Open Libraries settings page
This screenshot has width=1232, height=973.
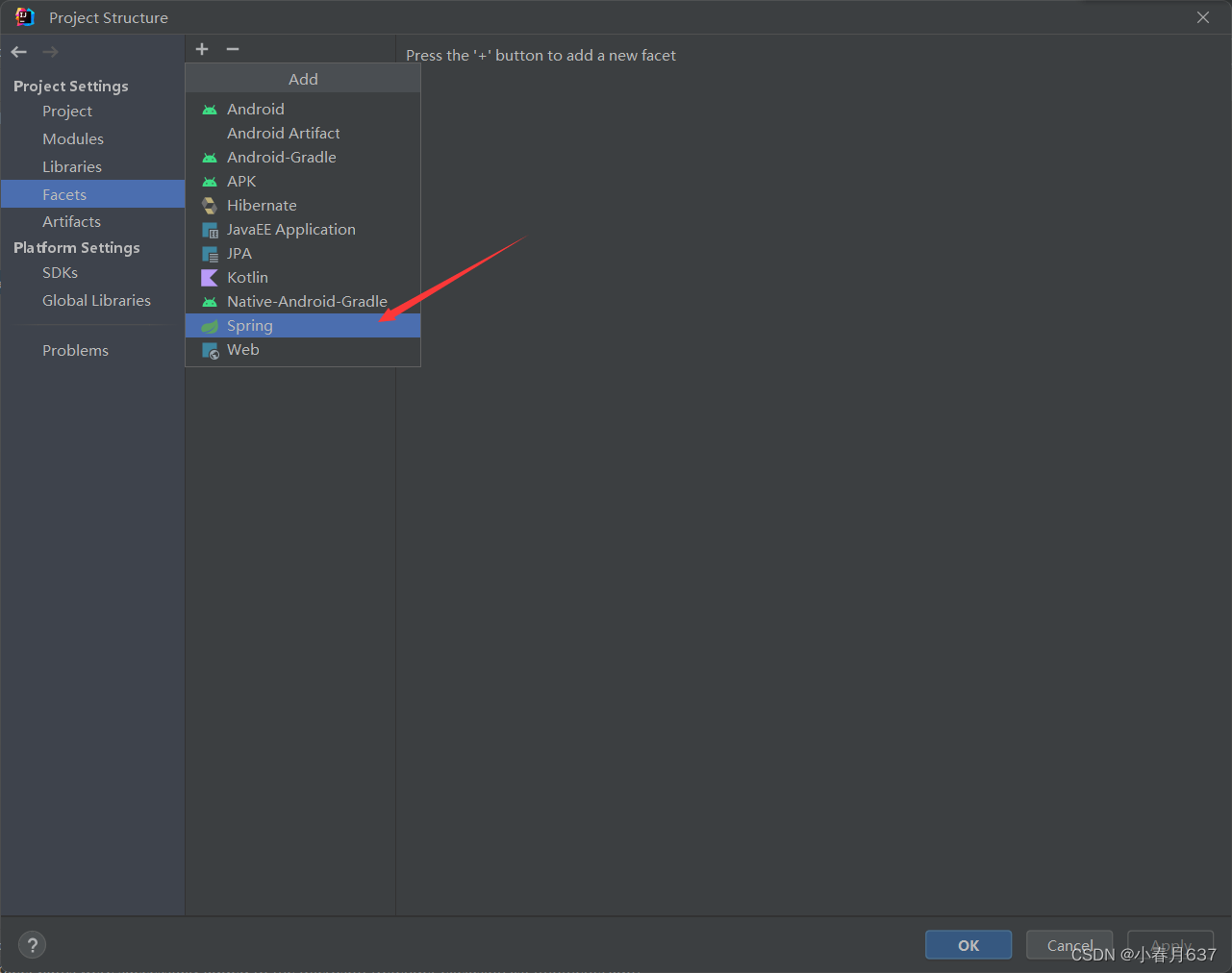coord(92,167)
